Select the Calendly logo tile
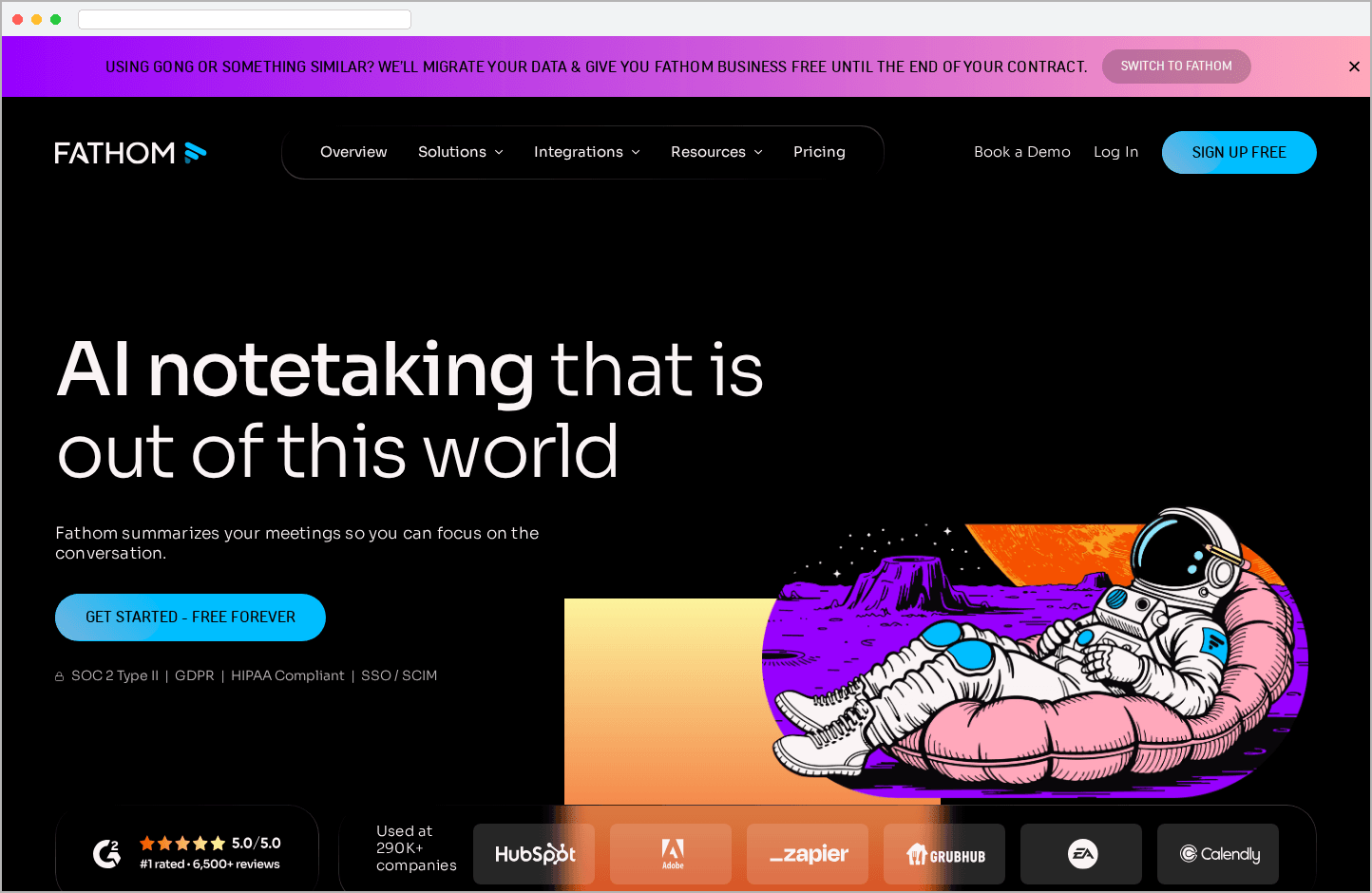The width and height of the screenshot is (1372, 893). [1218, 854]
